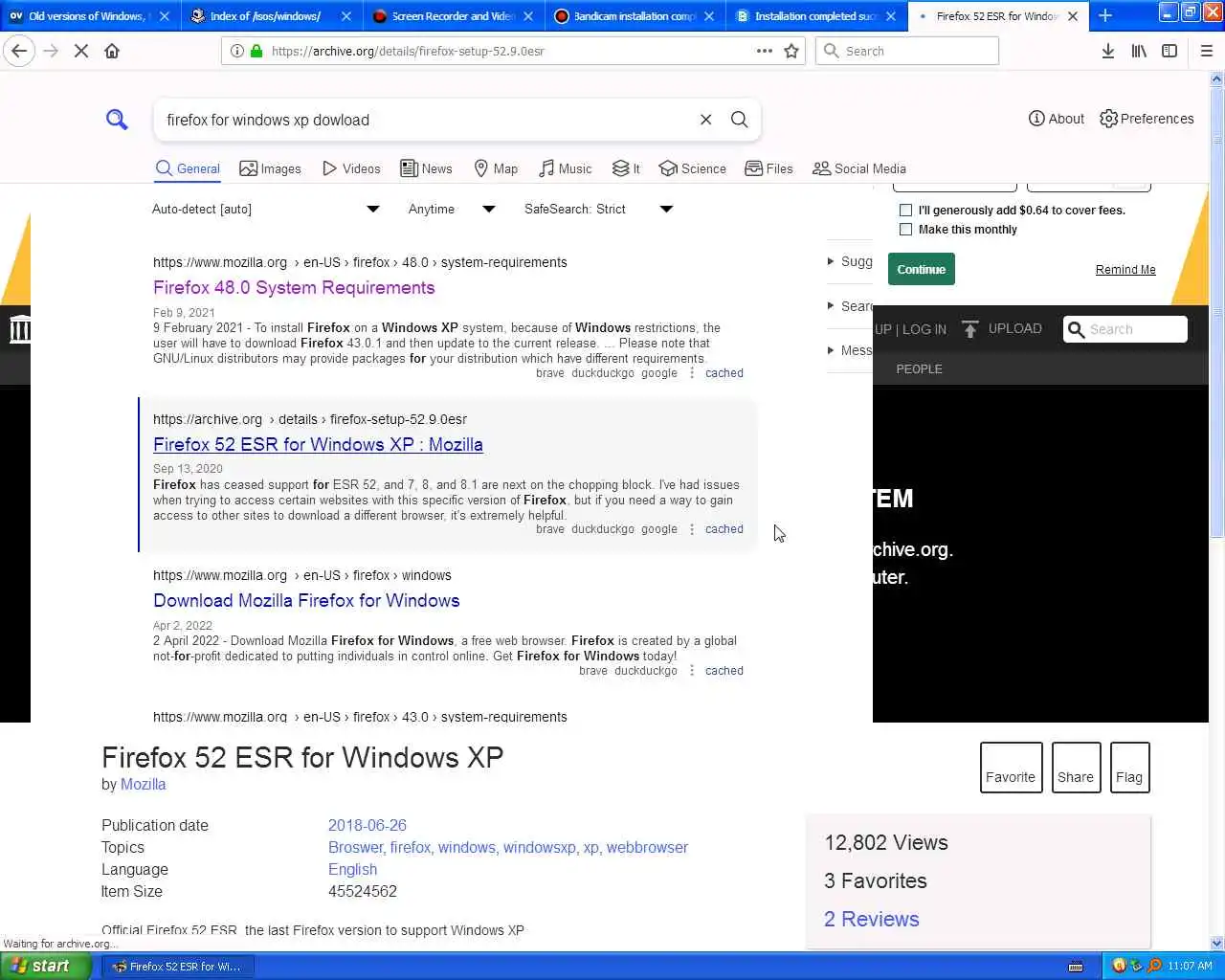The image size is (1225, 980).
Task: Open the 2018-06-26 publication date link
Action: click(367, 825)
